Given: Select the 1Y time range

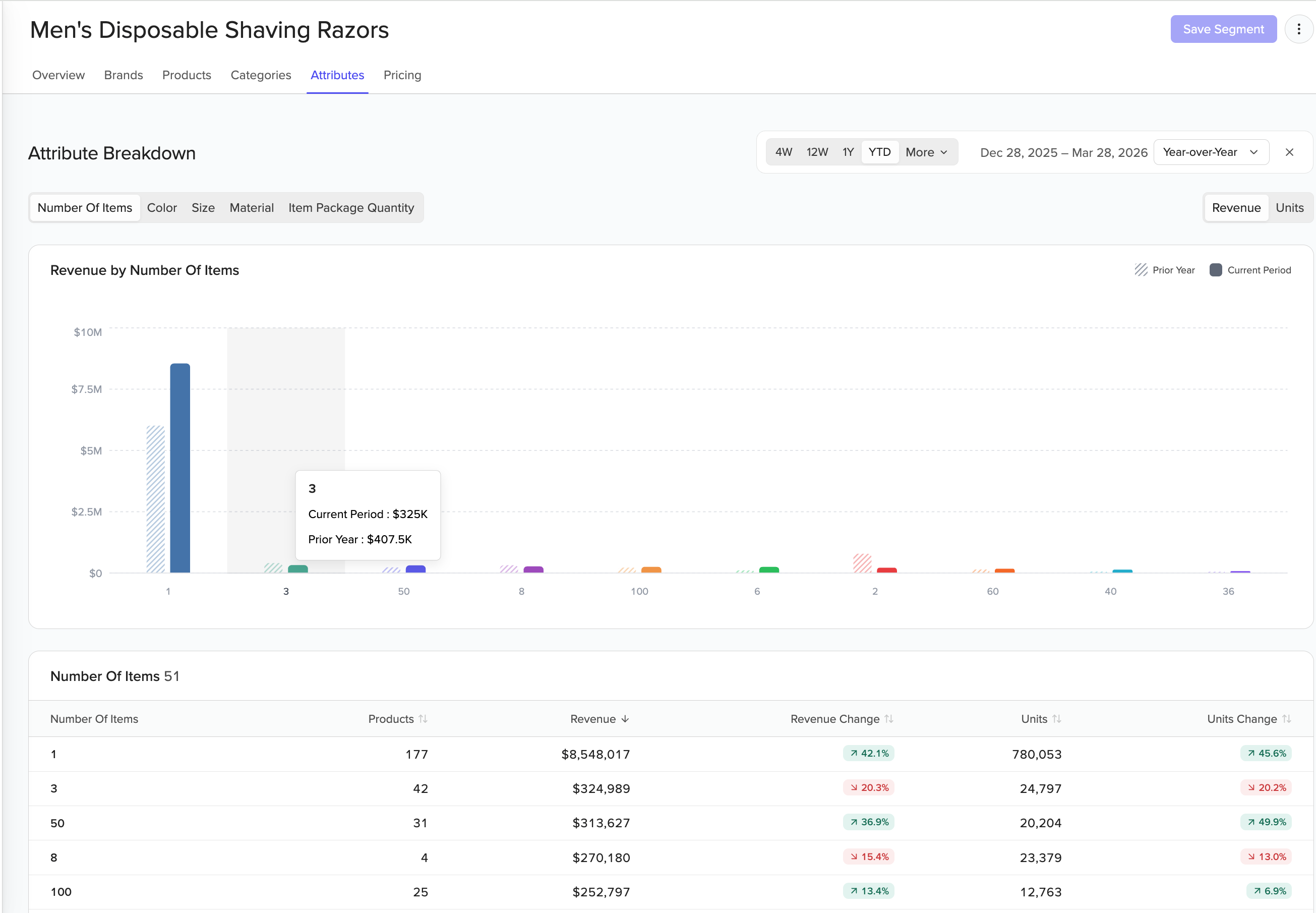Looking at the screenshot, I should (848, 152).
